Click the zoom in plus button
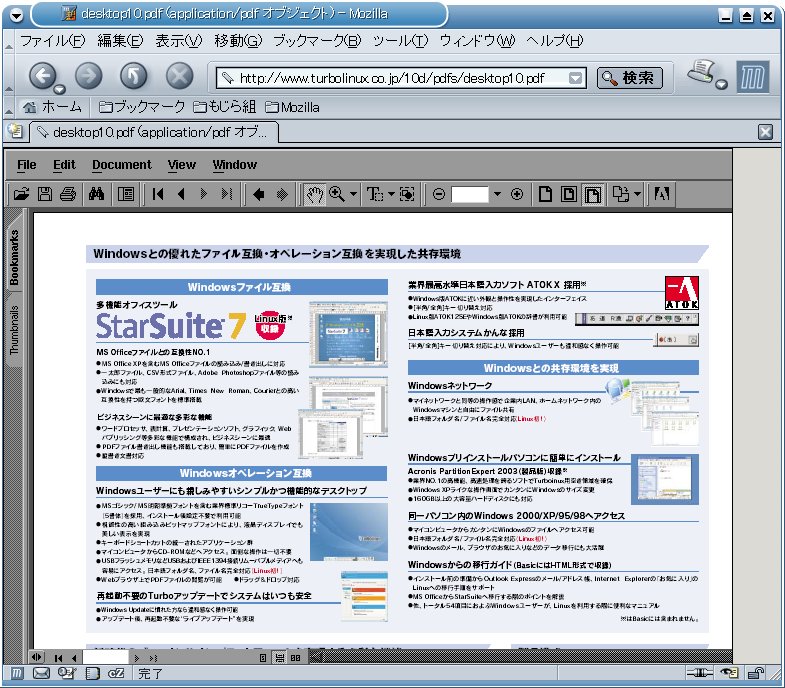 click(x=517, y=194)
